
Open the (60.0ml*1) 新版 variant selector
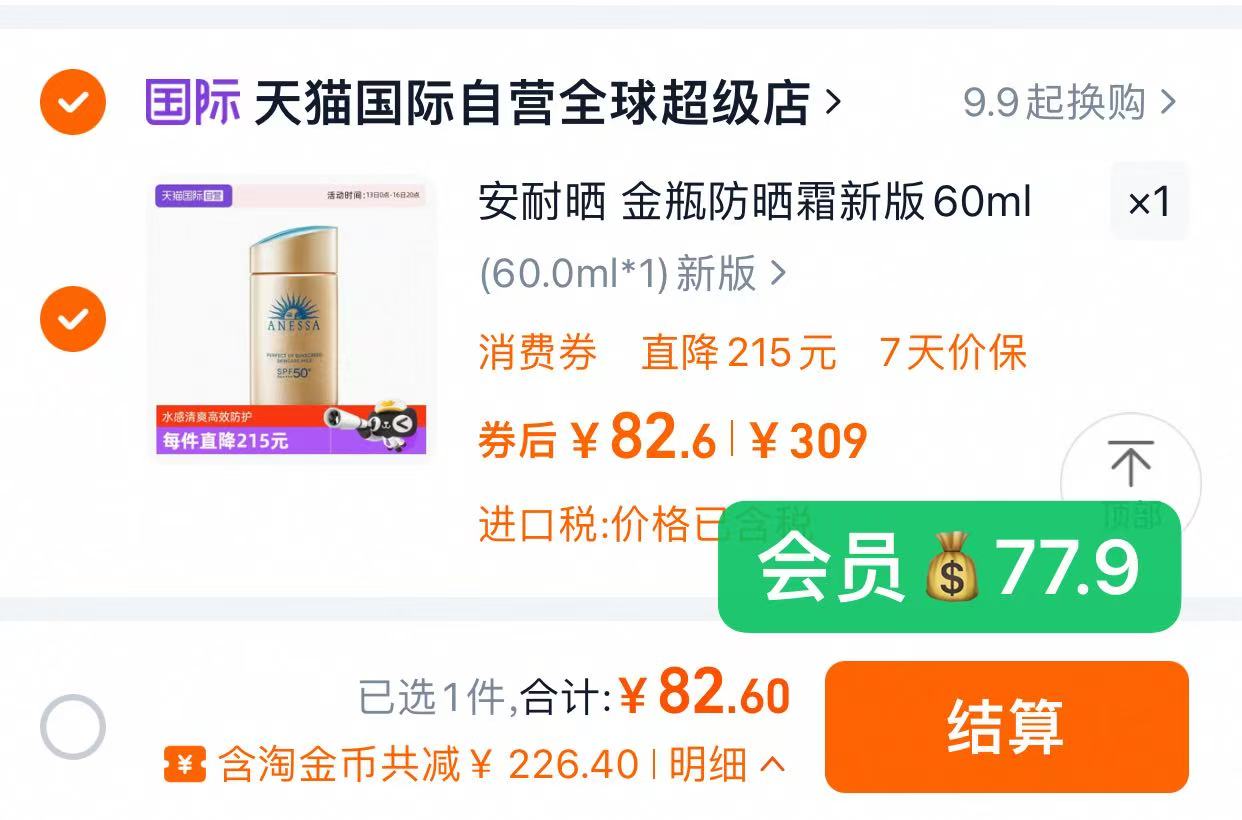click(633, 274)
